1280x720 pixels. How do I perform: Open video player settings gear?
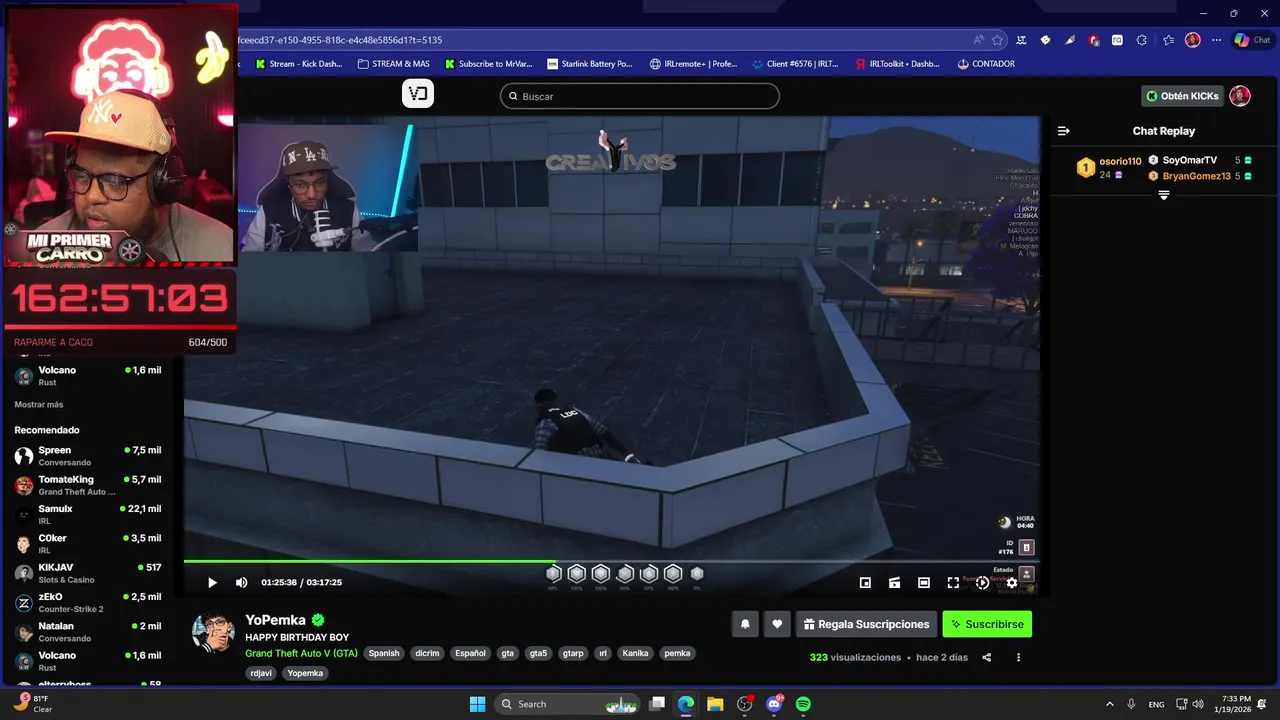[1012, 582]
